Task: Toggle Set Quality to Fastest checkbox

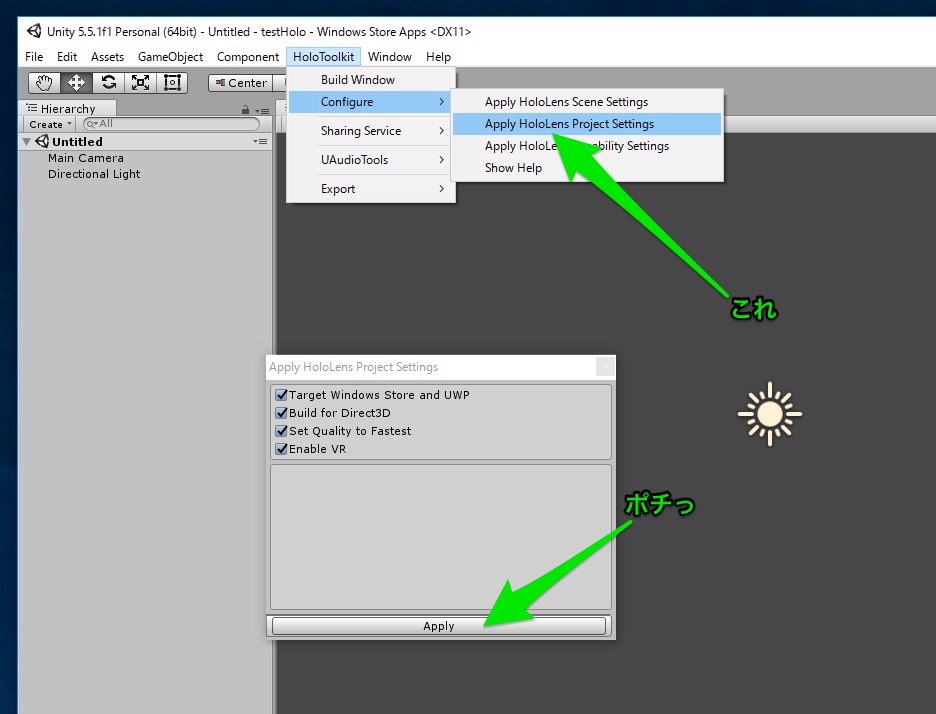Action: (281, 430)
